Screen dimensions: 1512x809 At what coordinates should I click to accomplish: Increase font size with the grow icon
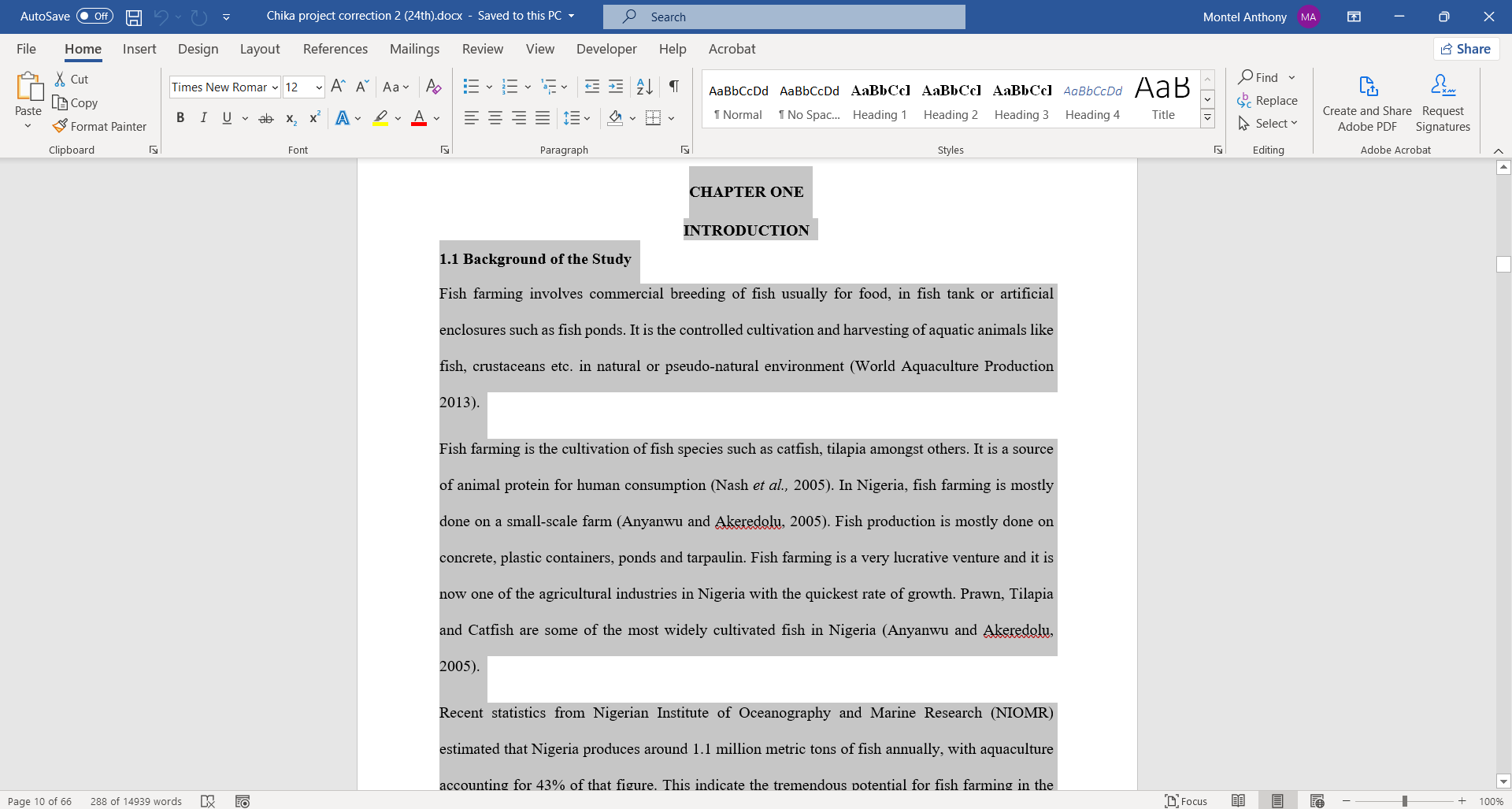[338, 87]
